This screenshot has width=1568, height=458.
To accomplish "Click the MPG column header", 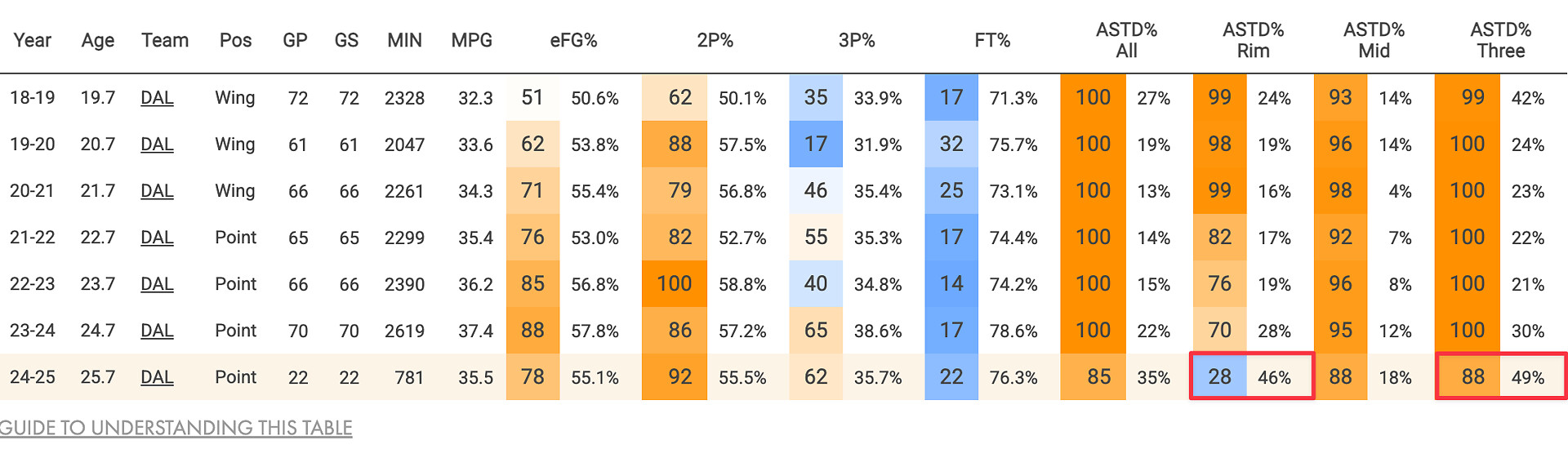I will pyautogui.click(x=472, y=41).
